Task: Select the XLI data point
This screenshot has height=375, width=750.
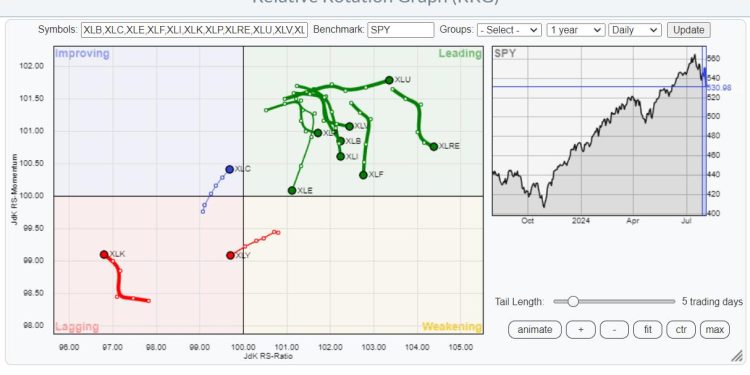Action: 341,156
